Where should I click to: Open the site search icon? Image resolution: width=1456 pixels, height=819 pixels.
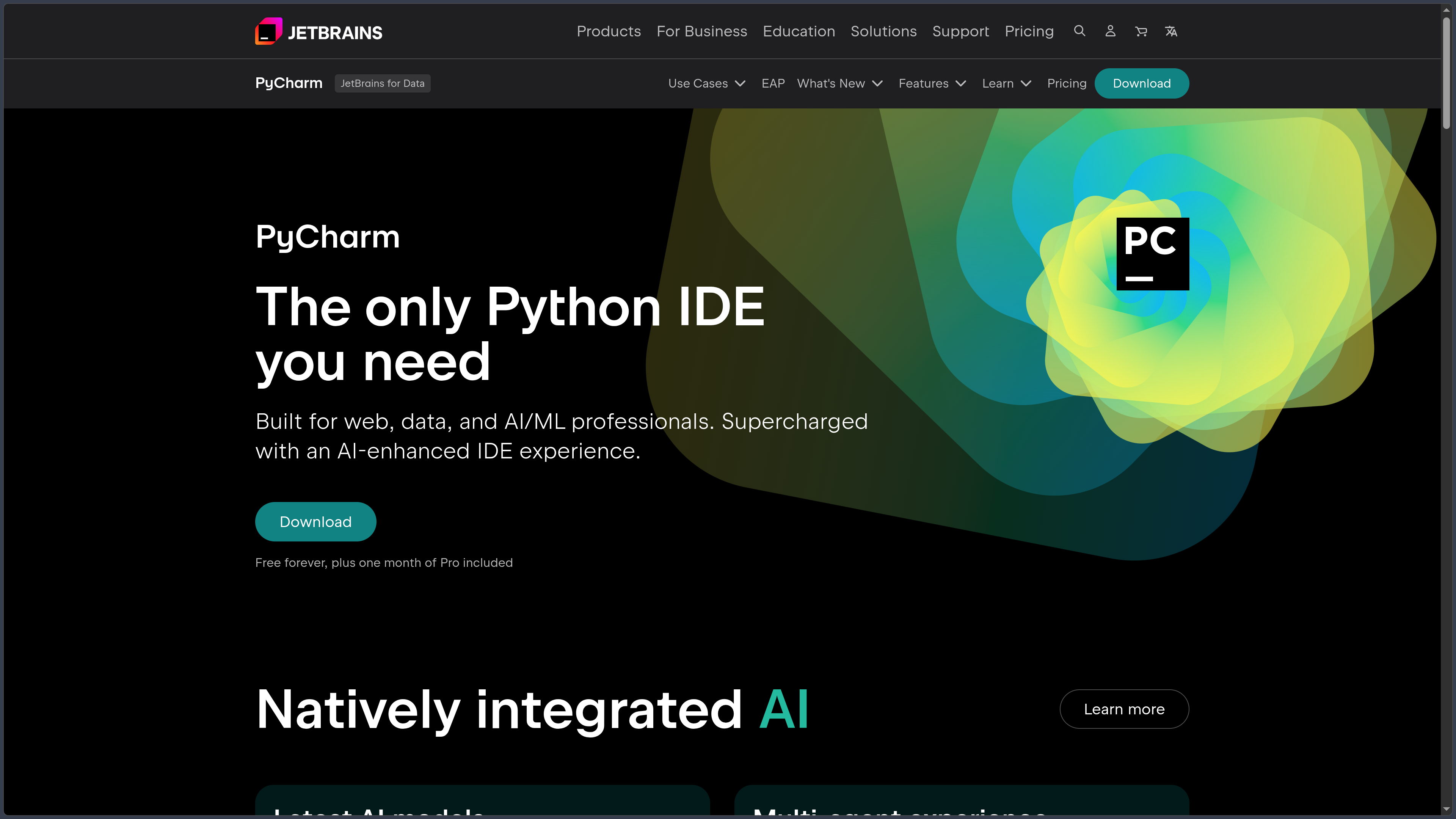1079,31
